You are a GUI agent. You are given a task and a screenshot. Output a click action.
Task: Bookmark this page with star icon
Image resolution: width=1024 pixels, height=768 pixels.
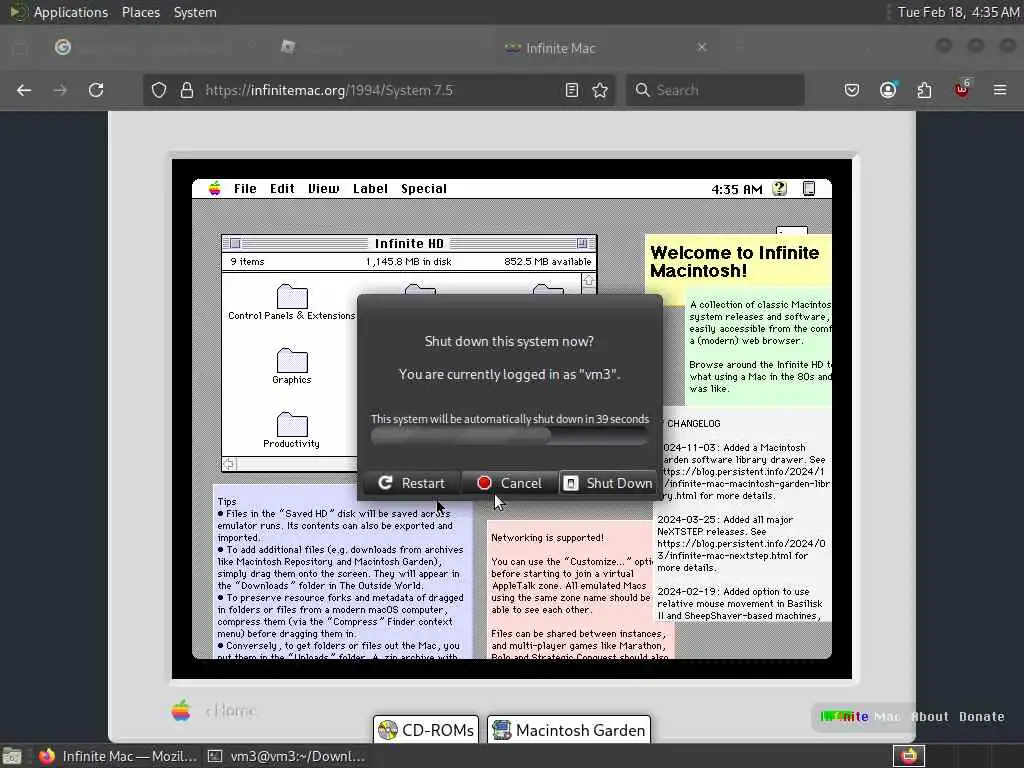[x=600, y=90]
